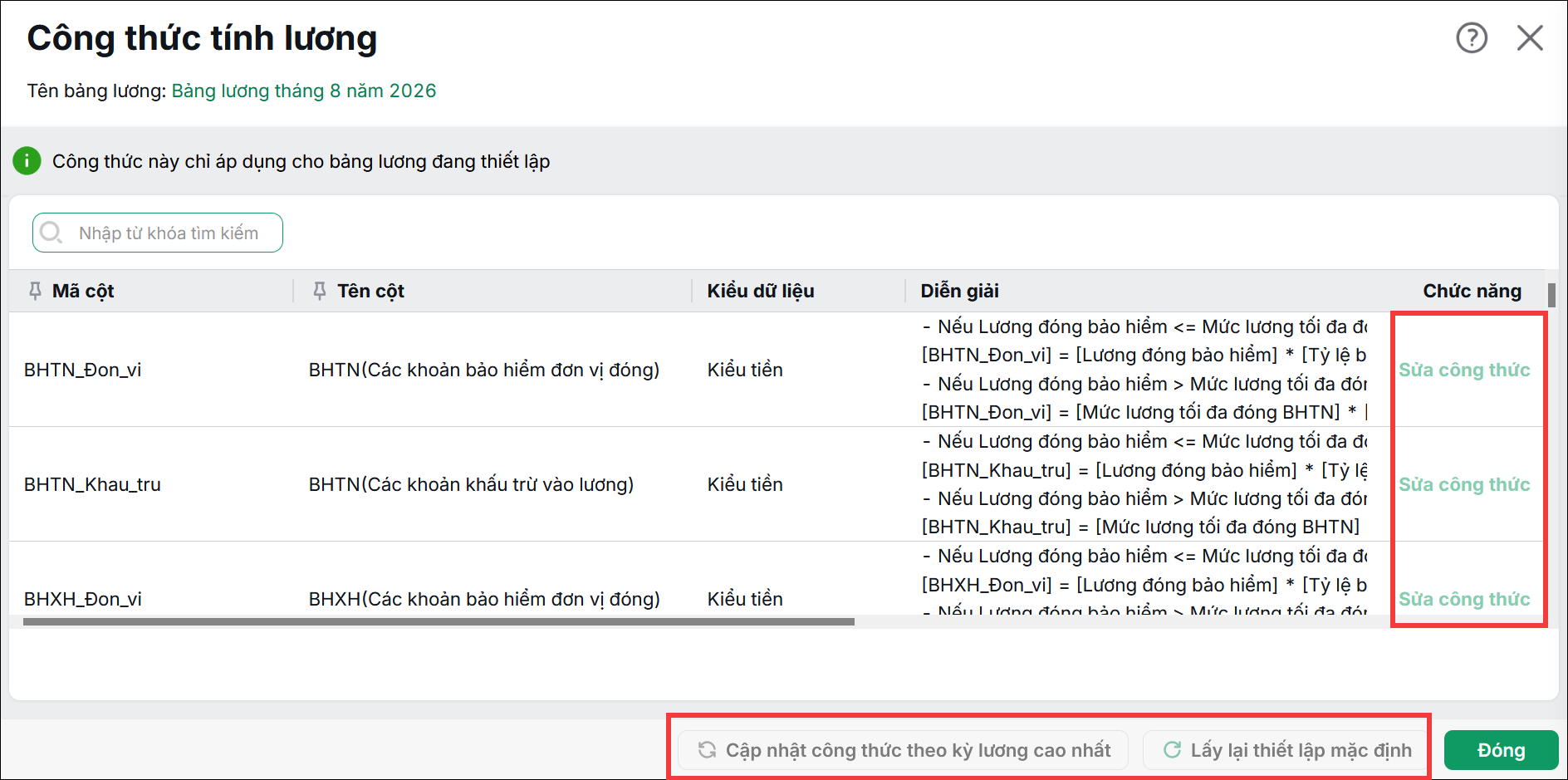
Task: Edit formula for BHTN_Đon_vi row
Action: coord(1464,370)
